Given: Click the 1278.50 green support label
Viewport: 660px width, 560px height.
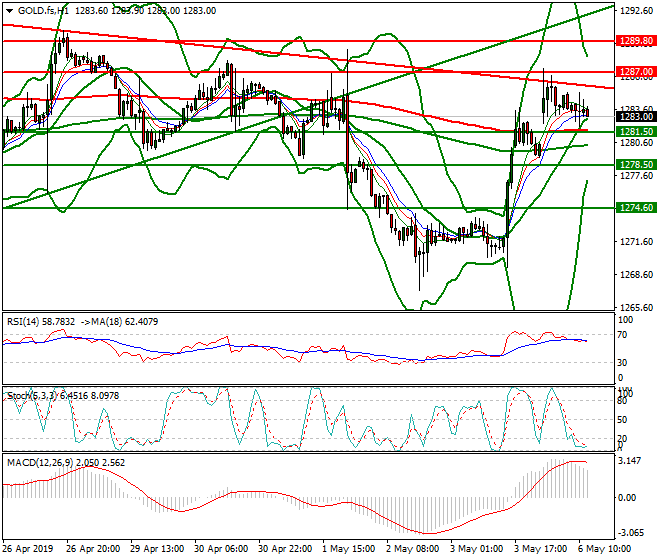Looking at the screenshot, I should pyautogui.click(x=636, y=165).
